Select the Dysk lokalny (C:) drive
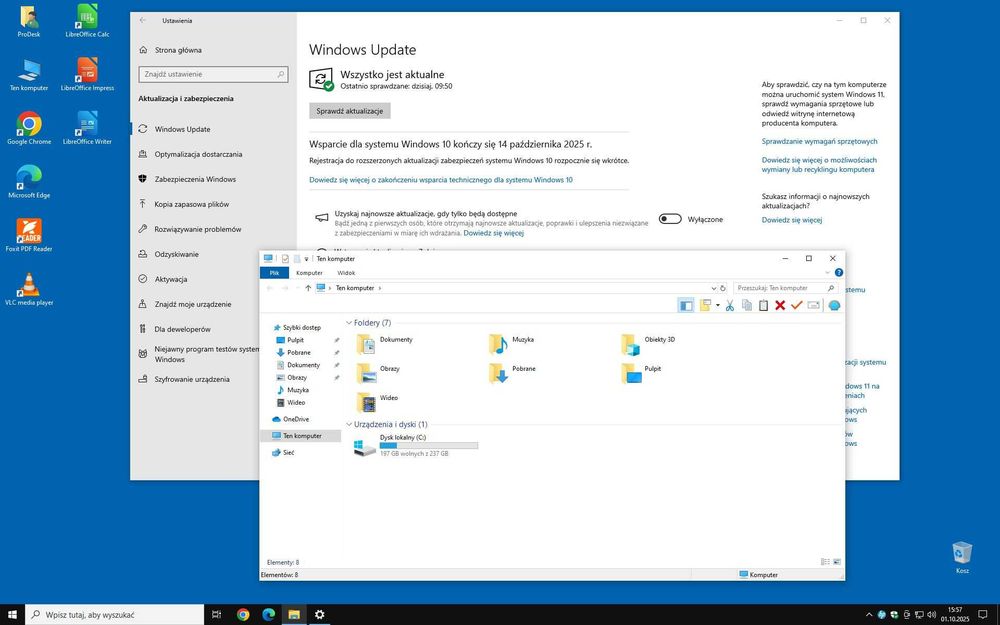Viewport: 1000px width, 625px height. (x=416, y=445)
